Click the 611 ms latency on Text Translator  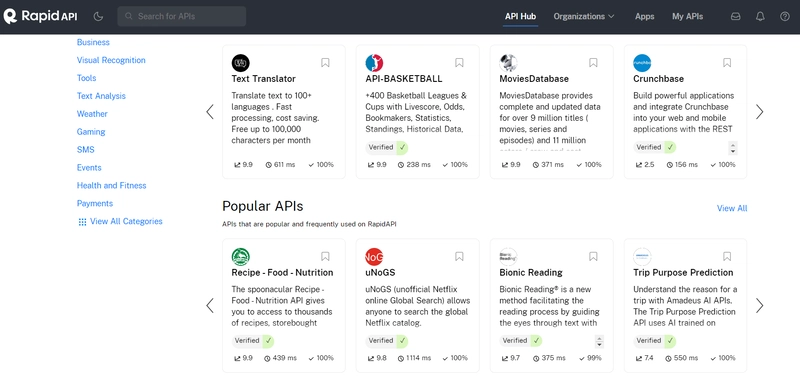pos(281,165)
